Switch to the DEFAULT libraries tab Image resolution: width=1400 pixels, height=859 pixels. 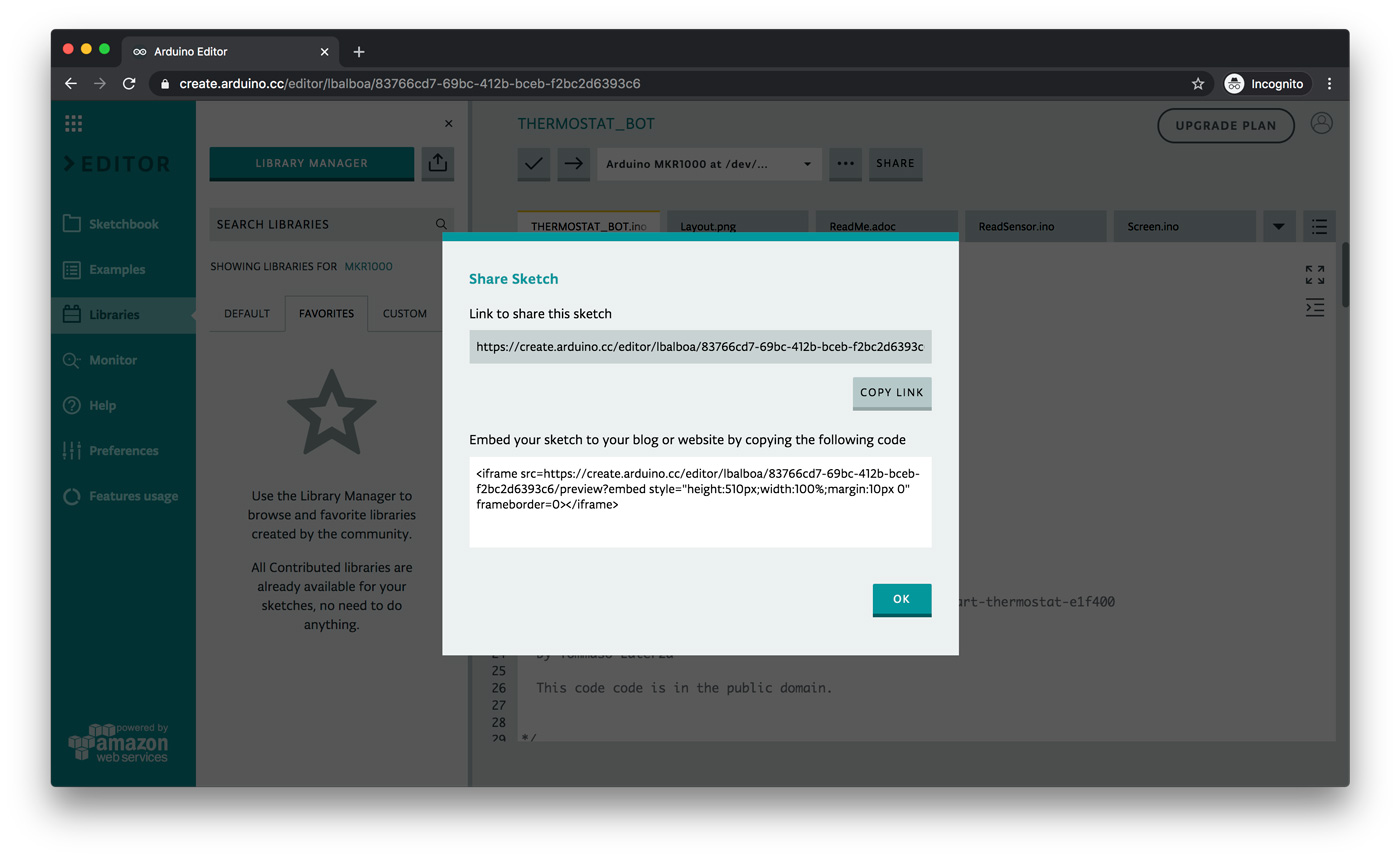[x=247, y=314]
